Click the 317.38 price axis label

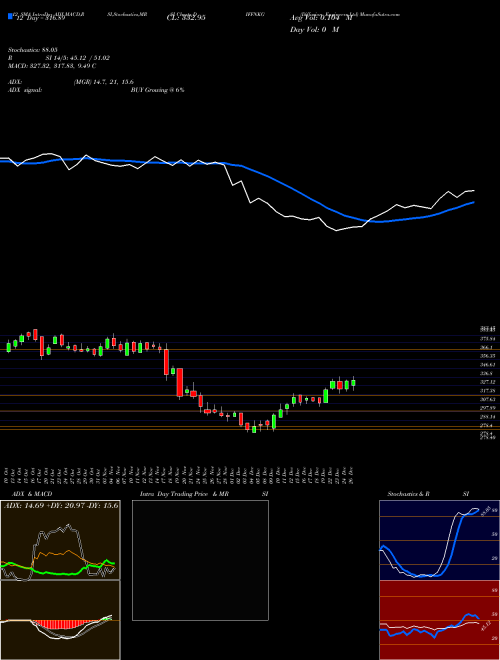[x=488, y=391]
